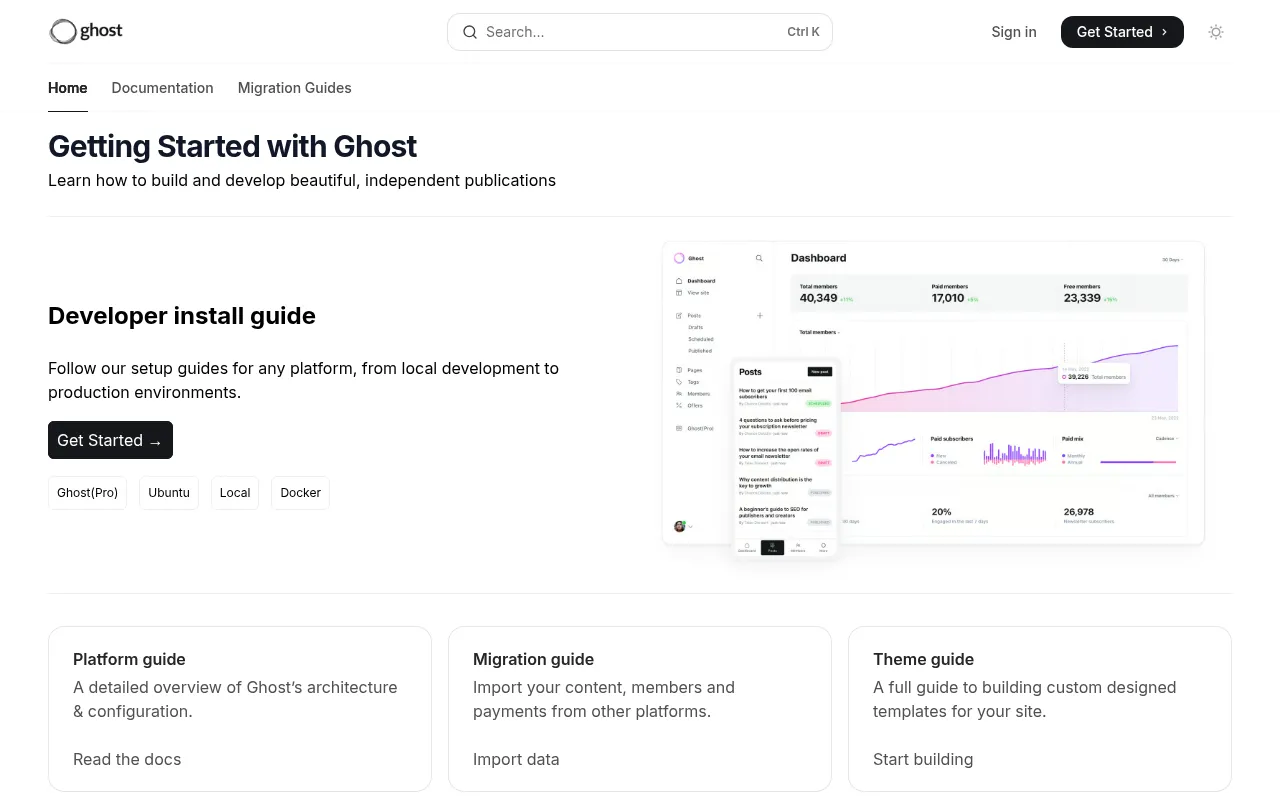Choose the Ubuntu install option
This screenshot has width=1280, height=800.
pyautogui.click(x=169, y=493)
